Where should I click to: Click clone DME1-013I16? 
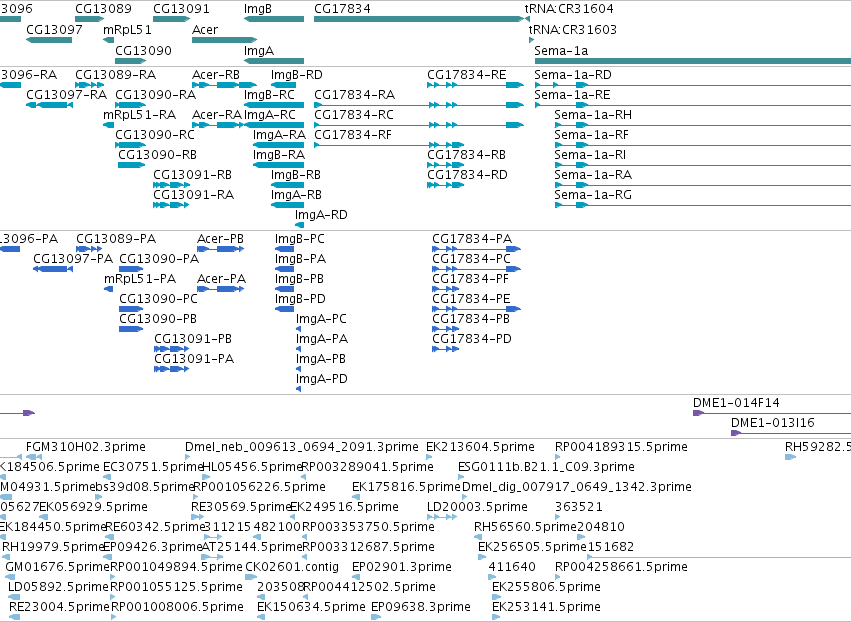click(x=773, y=423)
